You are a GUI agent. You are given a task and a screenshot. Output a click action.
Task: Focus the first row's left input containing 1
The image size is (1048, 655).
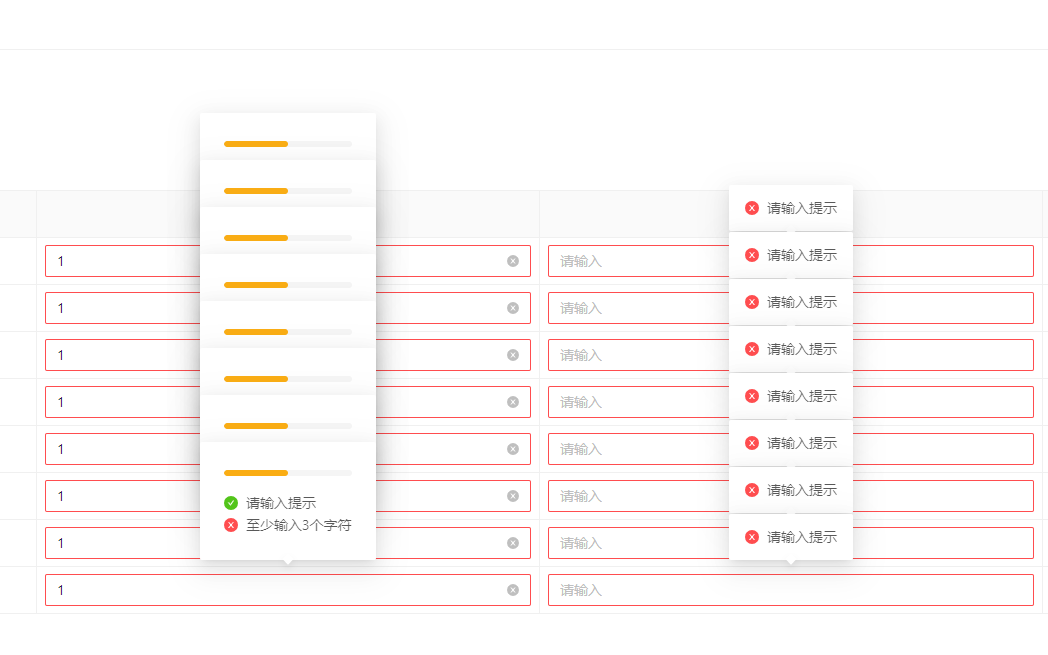(288, 261)
